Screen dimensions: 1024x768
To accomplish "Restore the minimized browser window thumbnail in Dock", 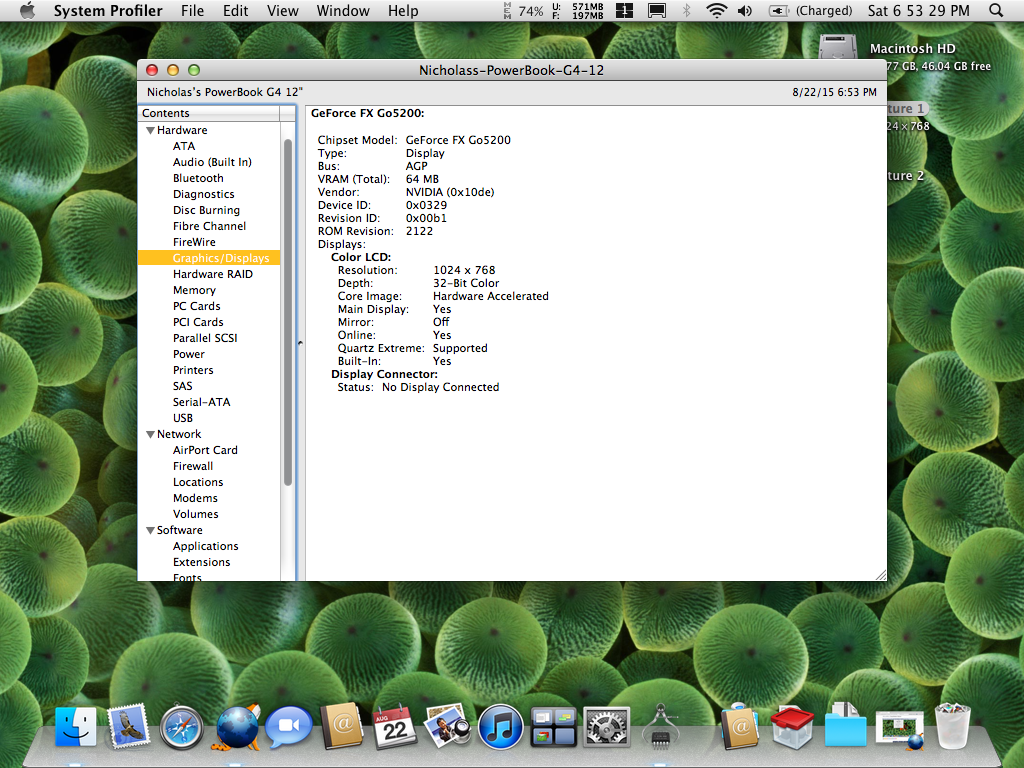I will pos(899,729).
